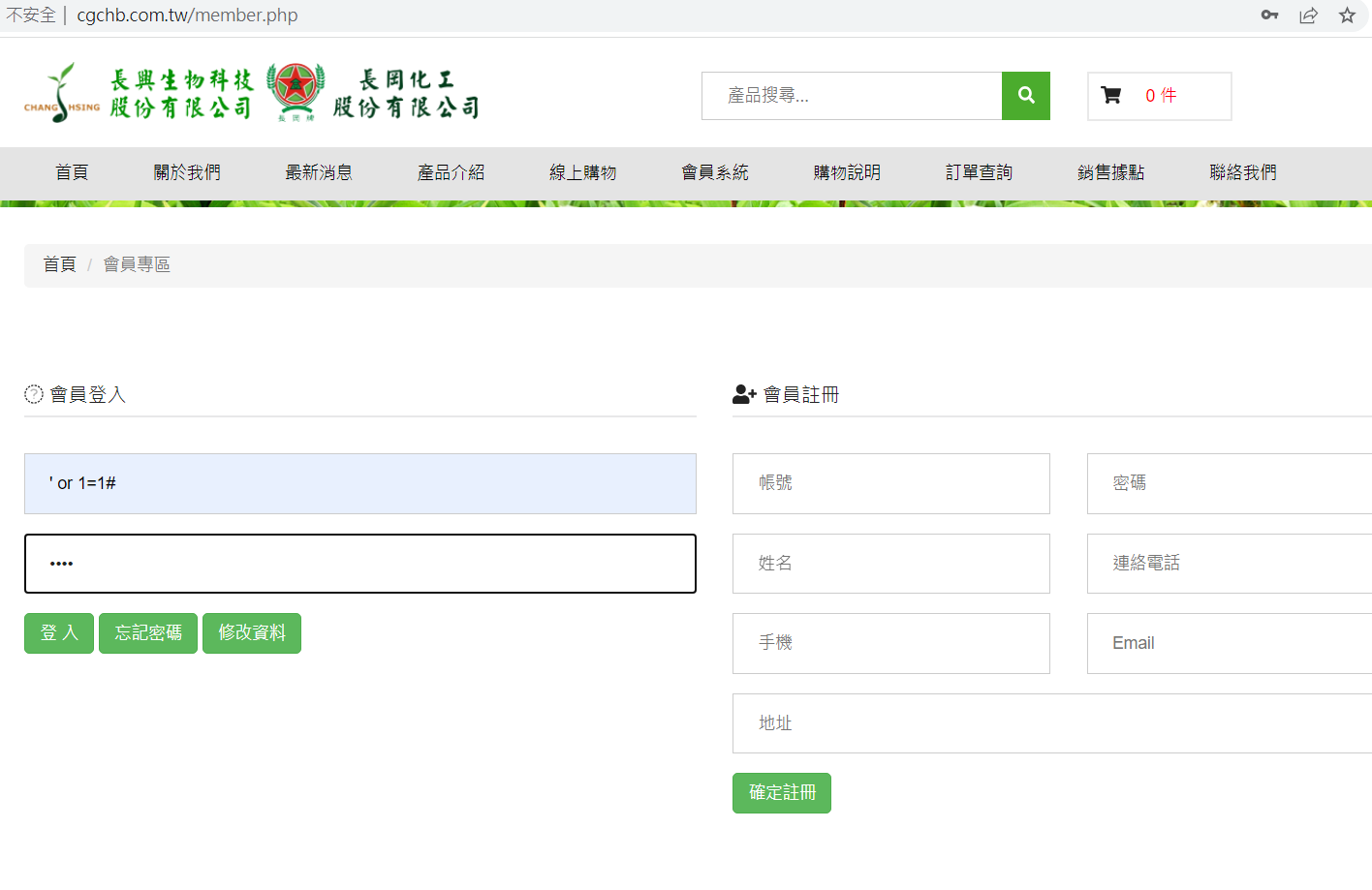Click the 姓名 input field
The width and height of the screenshot is (1372, 890).
[891, 564]
